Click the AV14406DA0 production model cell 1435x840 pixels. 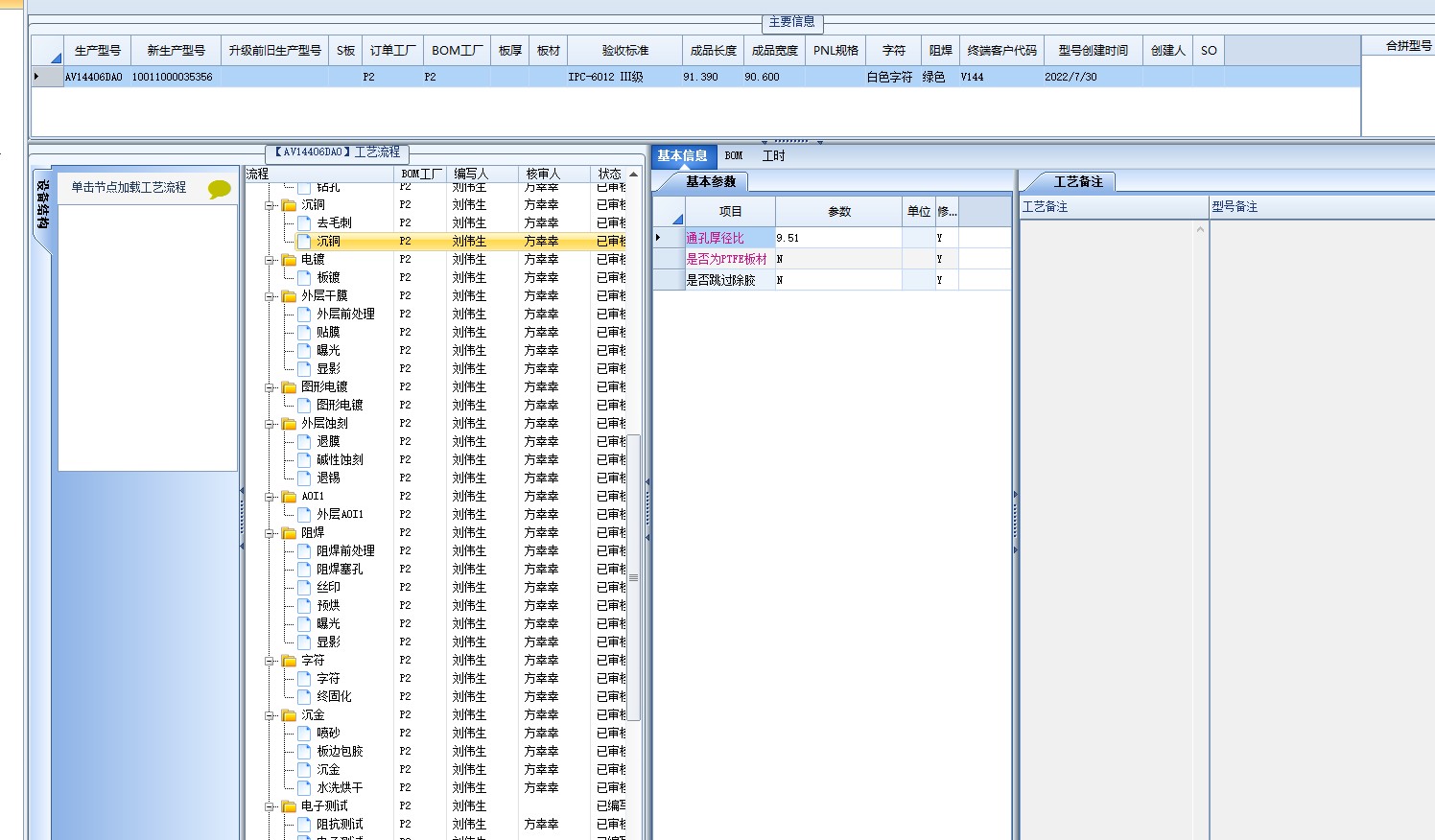pyautogui.click(x=95, y=77)
